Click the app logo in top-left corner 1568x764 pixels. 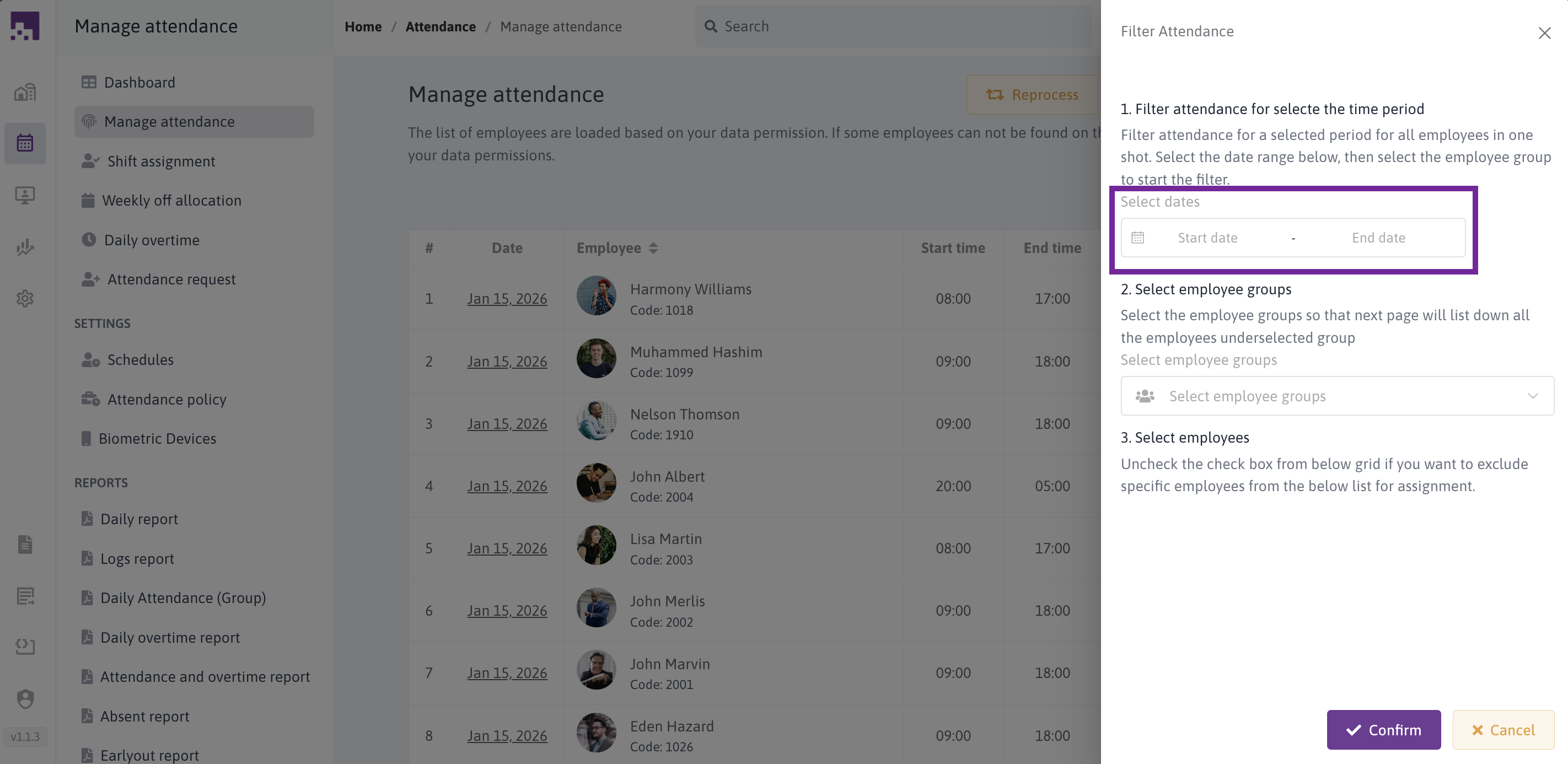point(25,25)
